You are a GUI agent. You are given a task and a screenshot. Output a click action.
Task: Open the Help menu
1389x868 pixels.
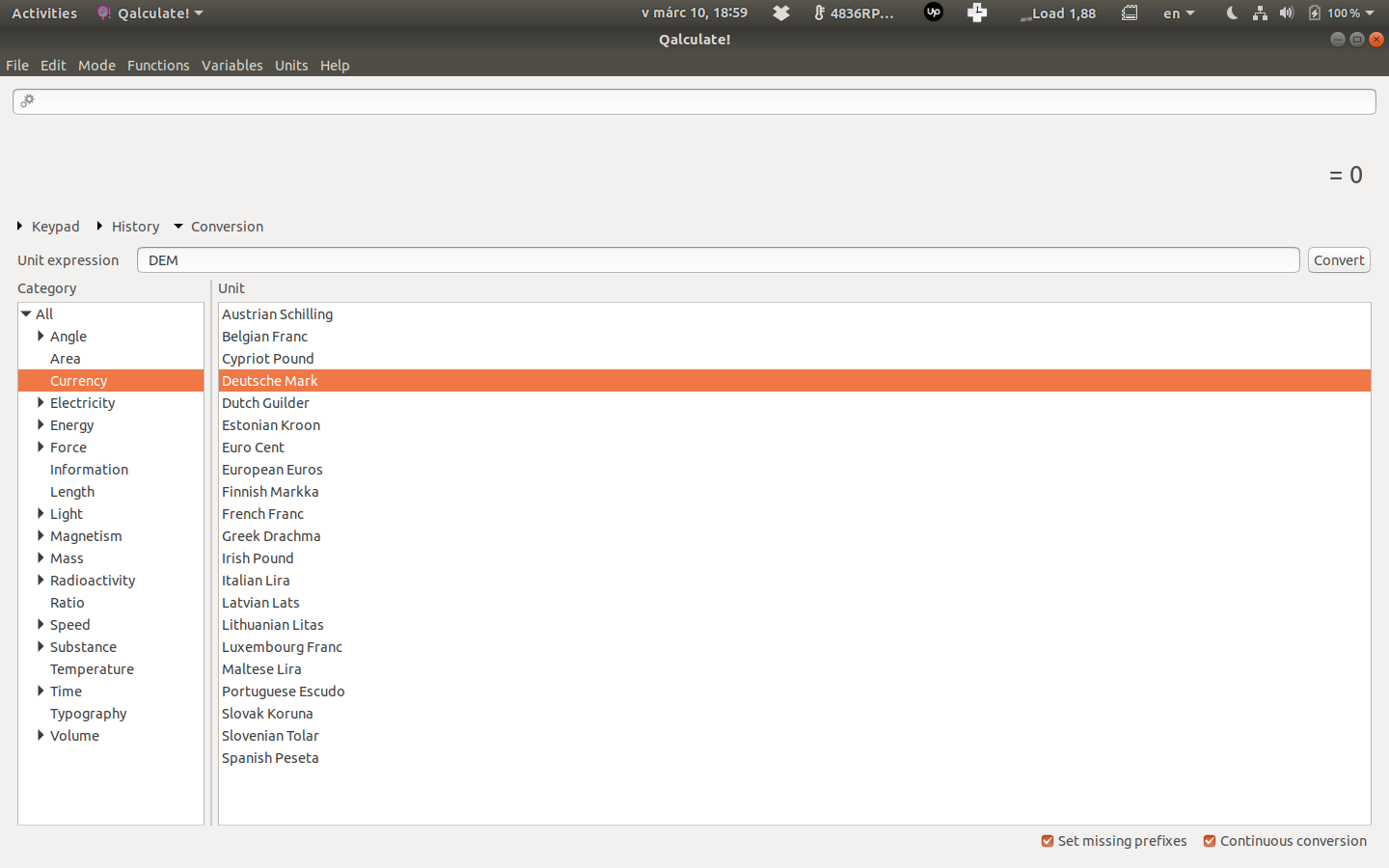[335, 66]
